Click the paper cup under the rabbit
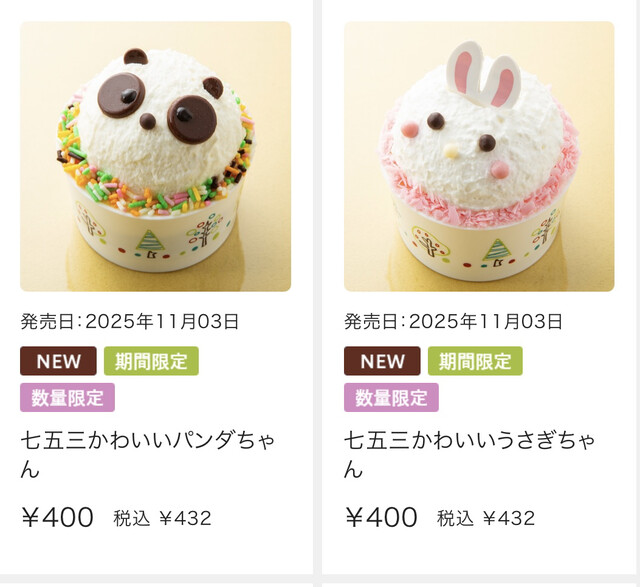This screenshot has width=640, height=587. 478,245
